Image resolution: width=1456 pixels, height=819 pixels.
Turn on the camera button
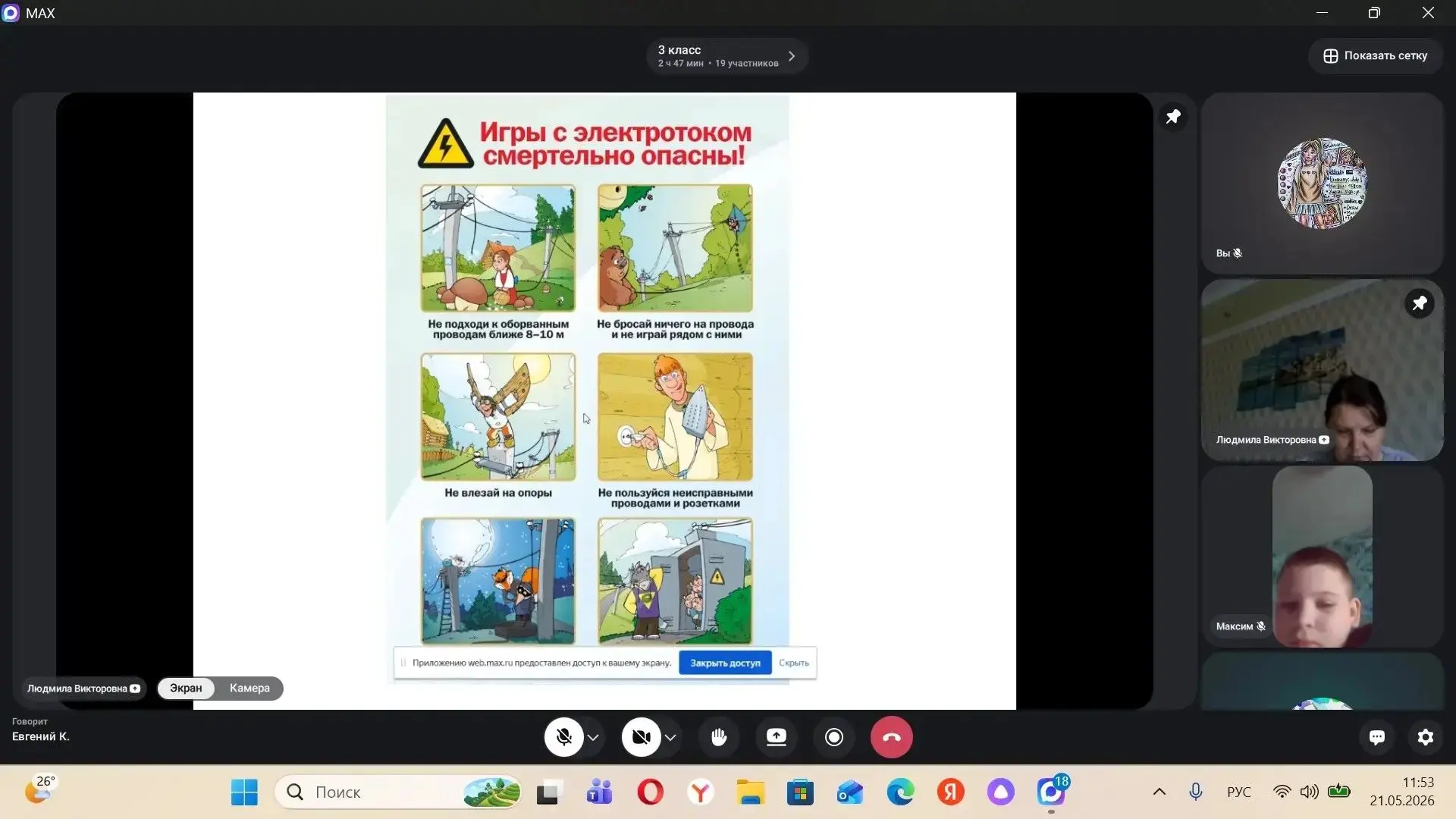point(641,736)
